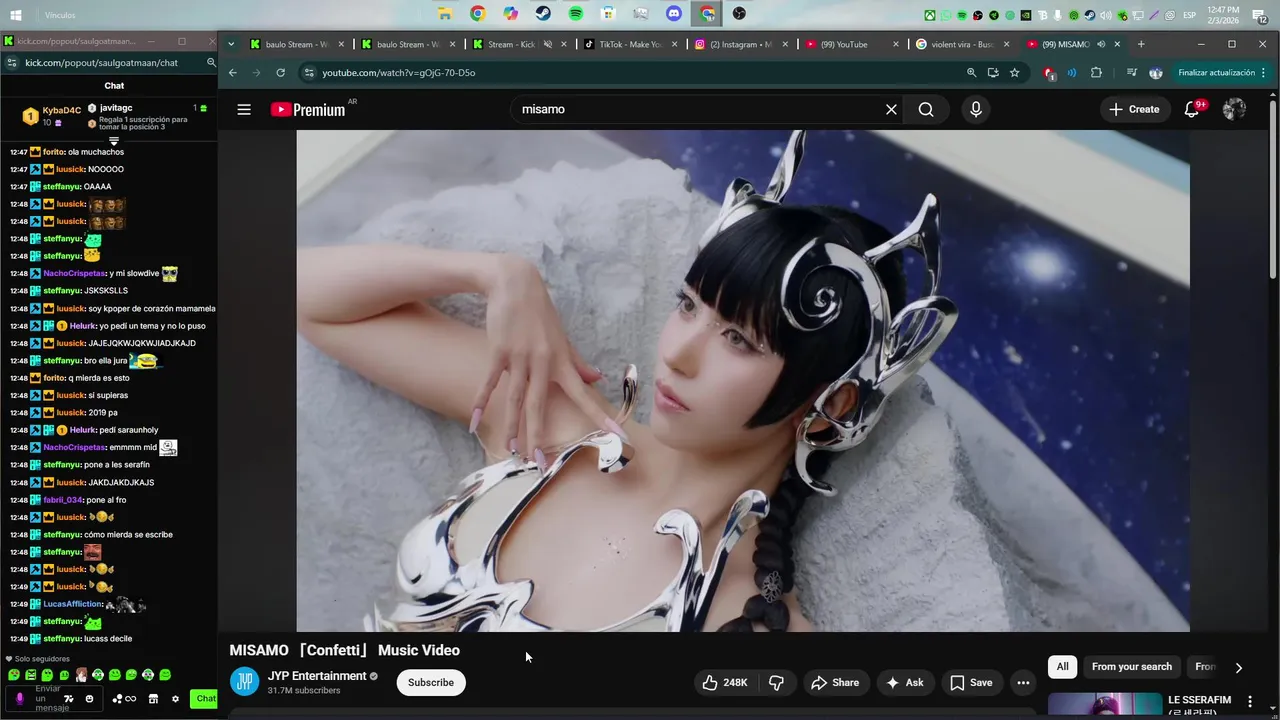Open Steam from the taskbar
Viewport: 1280px width, 720px height.
coord(543,14)
